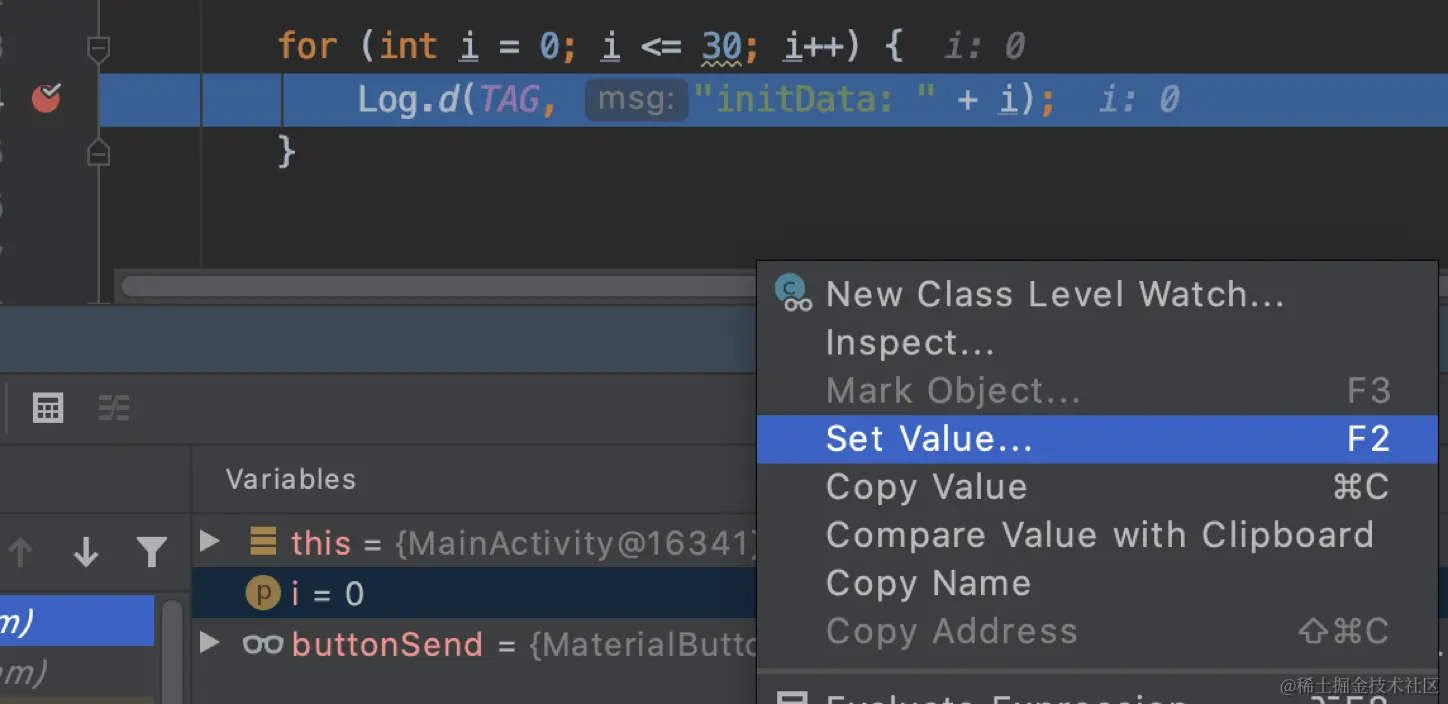Screen dimensions: 1448x704
Task: Click the glasses watch icon beside buttonSend
Action: coord(263,644)
